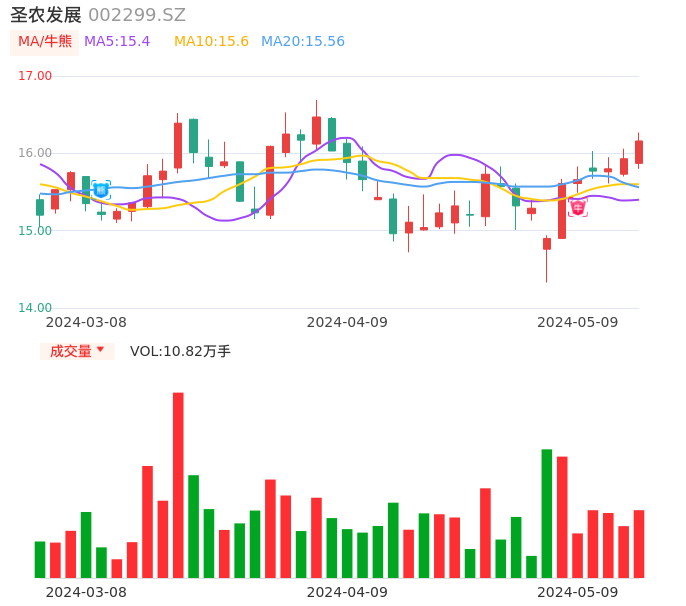Click the MA20:15.56 blue line legend
This screenshot has width=686, height=606.
click(303, 42)
